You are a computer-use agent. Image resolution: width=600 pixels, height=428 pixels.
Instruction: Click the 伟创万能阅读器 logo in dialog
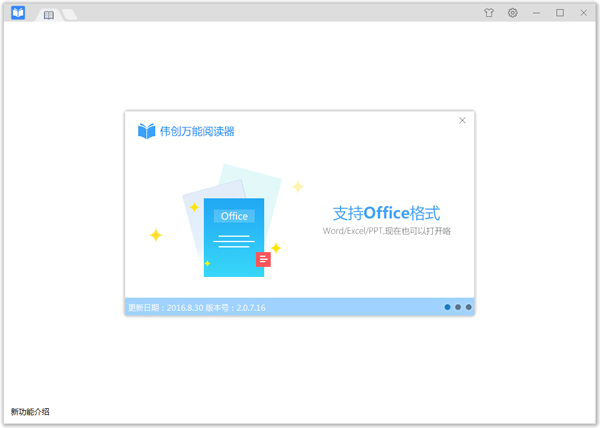click(186, 131)
